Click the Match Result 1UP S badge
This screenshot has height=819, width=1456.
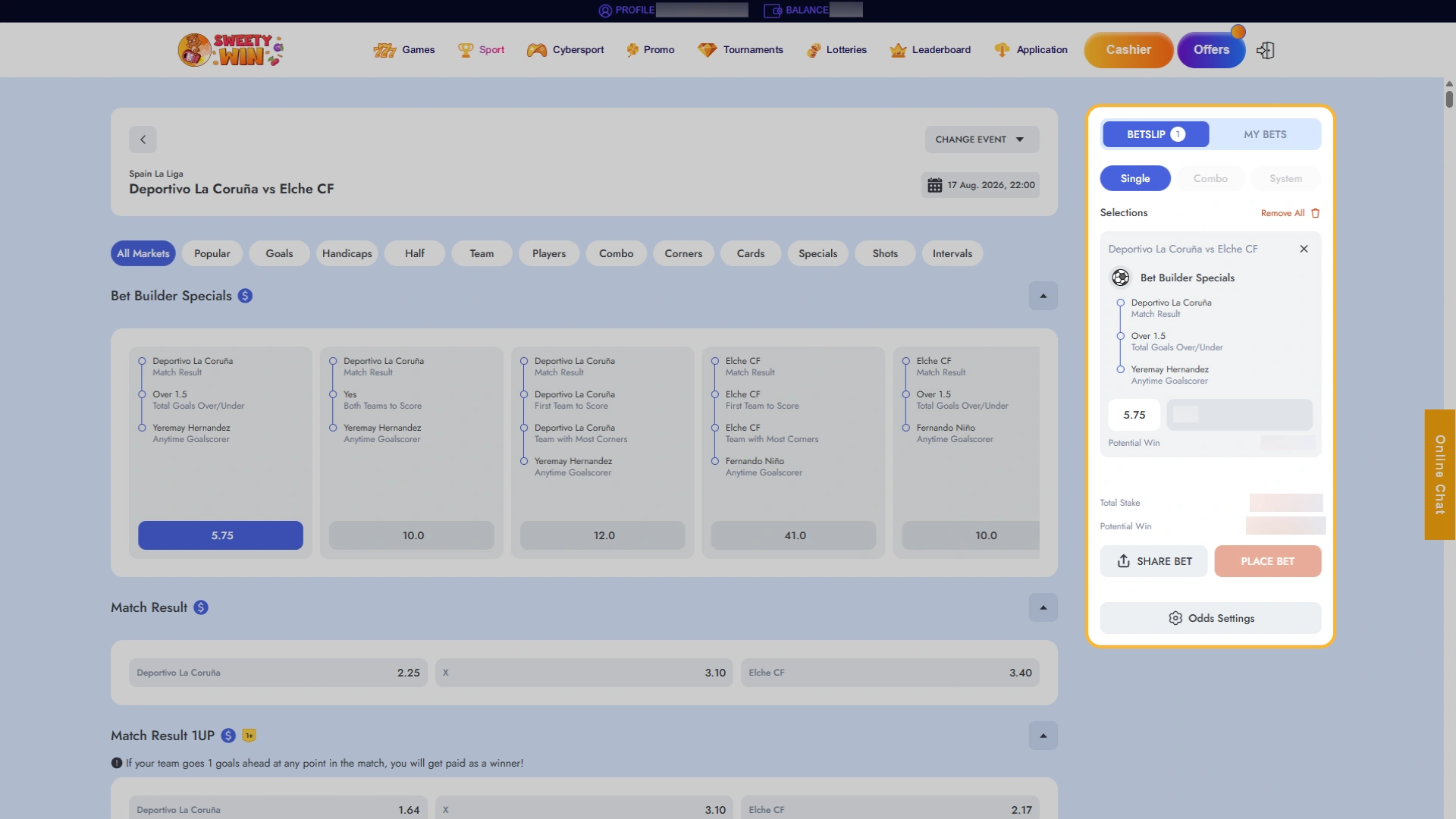228,736
